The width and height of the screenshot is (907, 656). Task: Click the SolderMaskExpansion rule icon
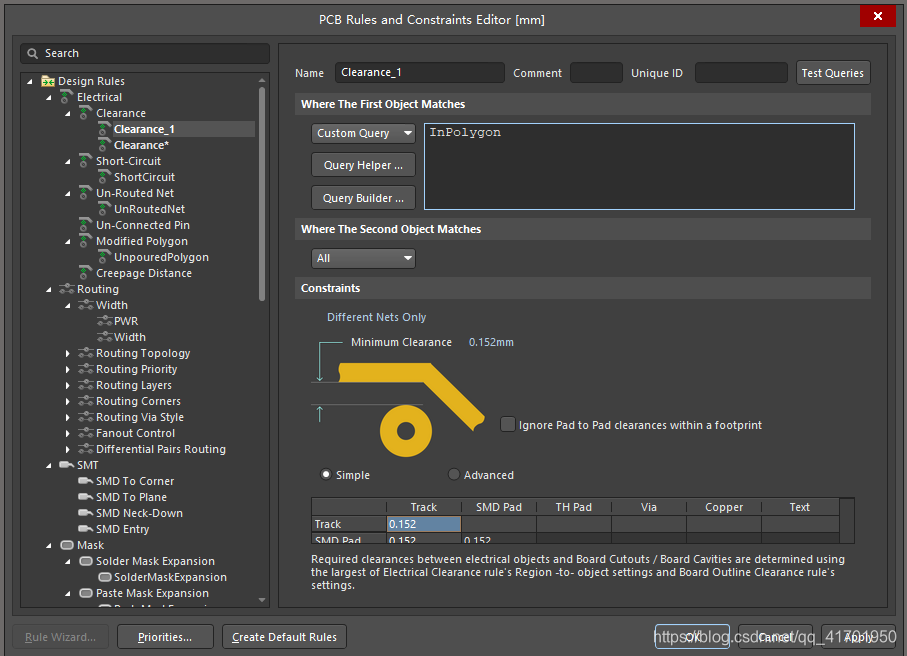tap(104, 577)
